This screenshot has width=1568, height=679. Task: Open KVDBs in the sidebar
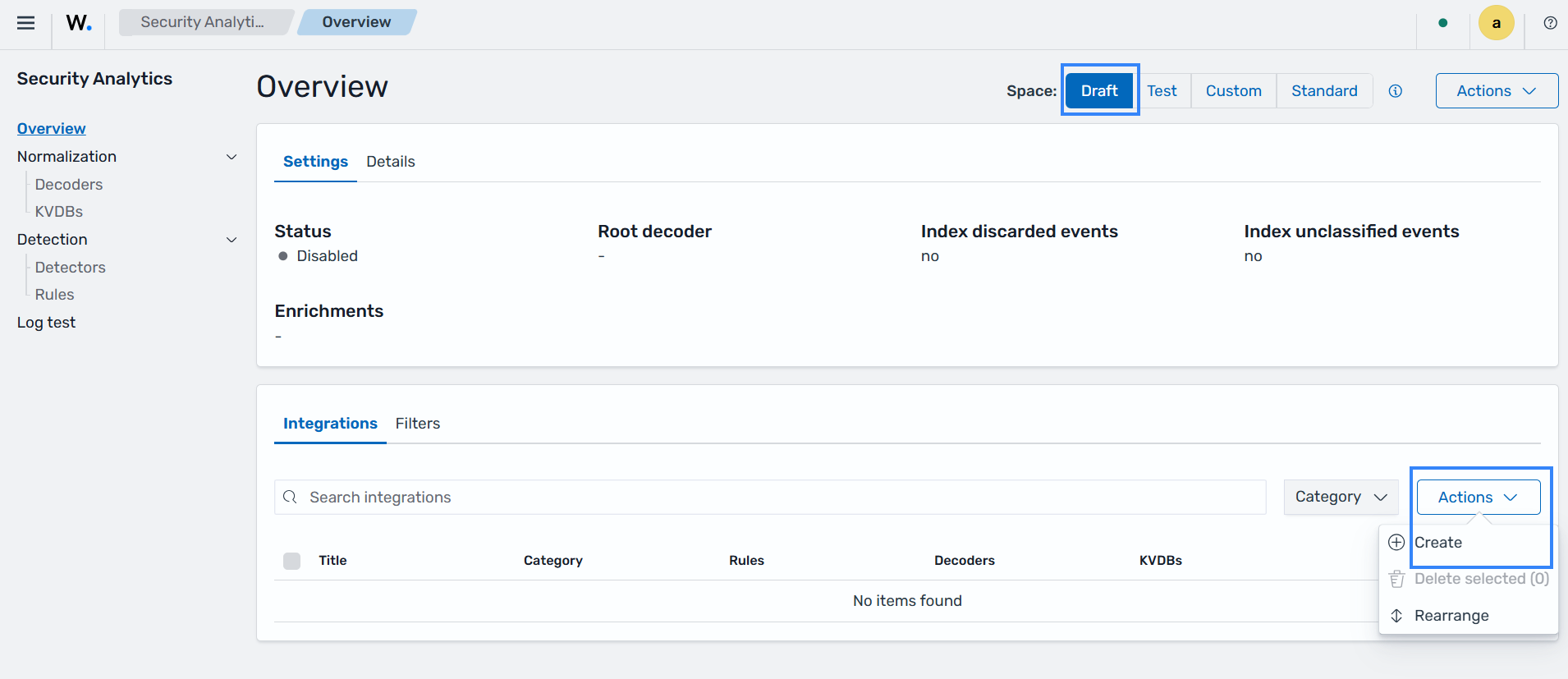tap(59, 212)
